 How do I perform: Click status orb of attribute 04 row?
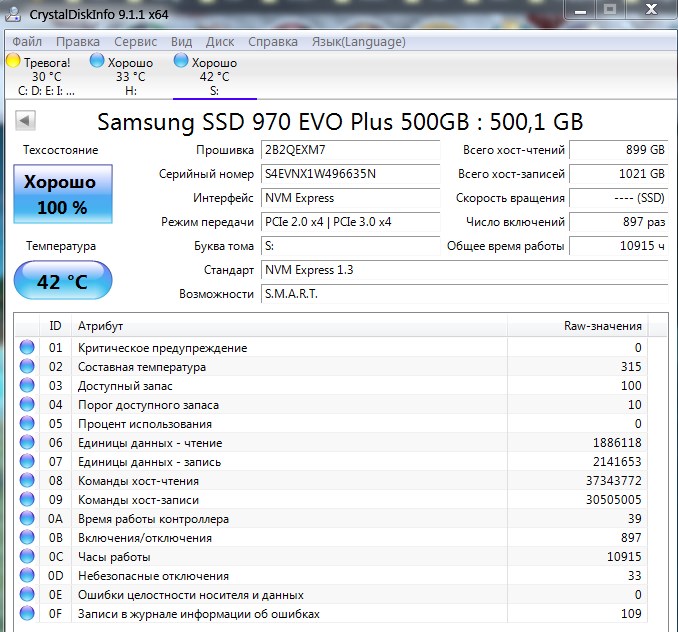click(x=27, y=404)
